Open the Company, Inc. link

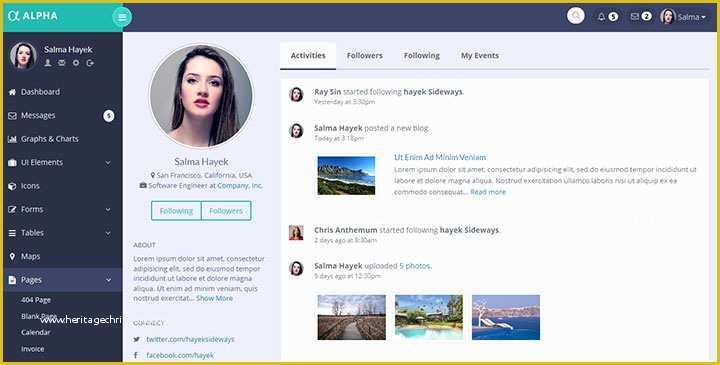pos(240,185)
